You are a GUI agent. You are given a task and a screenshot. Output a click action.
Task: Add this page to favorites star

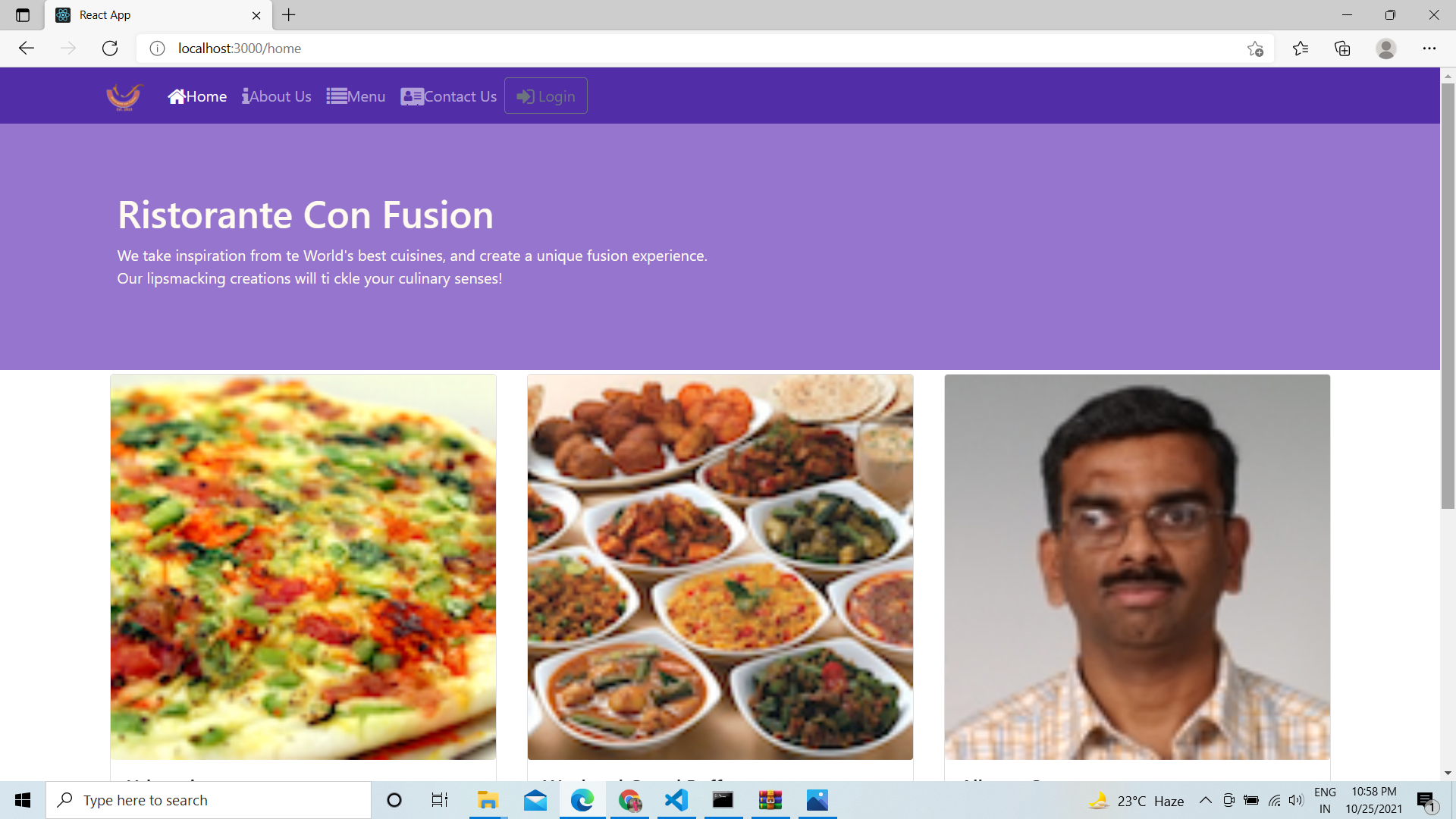pos(1255,49)
